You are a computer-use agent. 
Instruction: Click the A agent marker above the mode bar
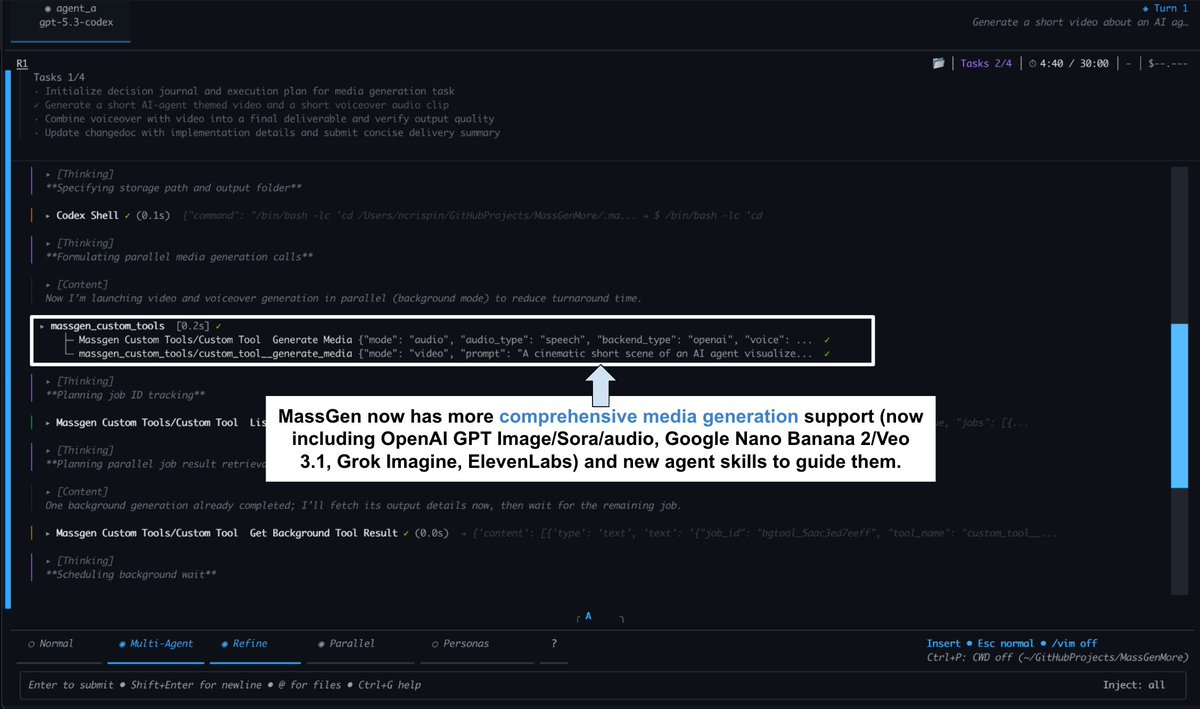tap(588, 616)
